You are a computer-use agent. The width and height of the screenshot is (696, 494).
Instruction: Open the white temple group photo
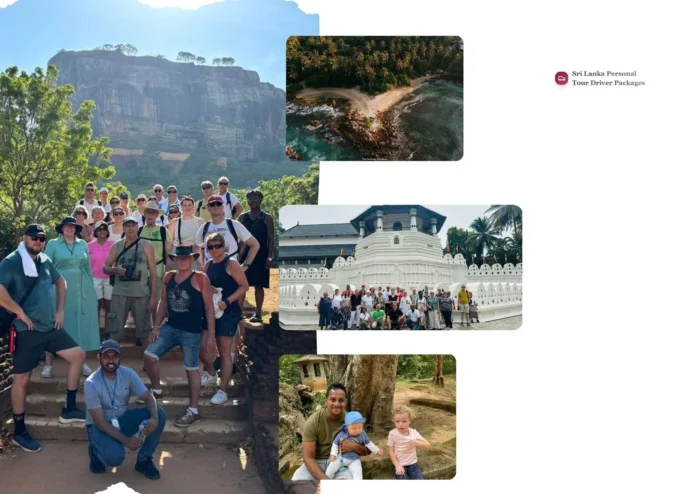point(400,267)
